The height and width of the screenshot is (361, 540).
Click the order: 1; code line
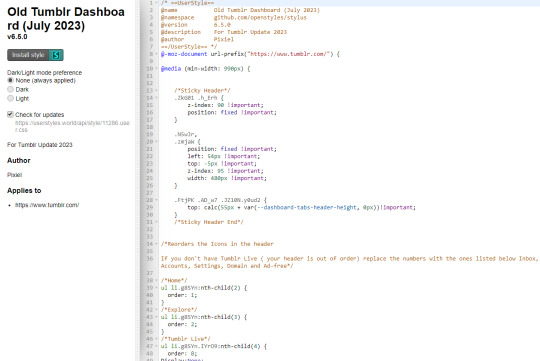click(182, 295)
